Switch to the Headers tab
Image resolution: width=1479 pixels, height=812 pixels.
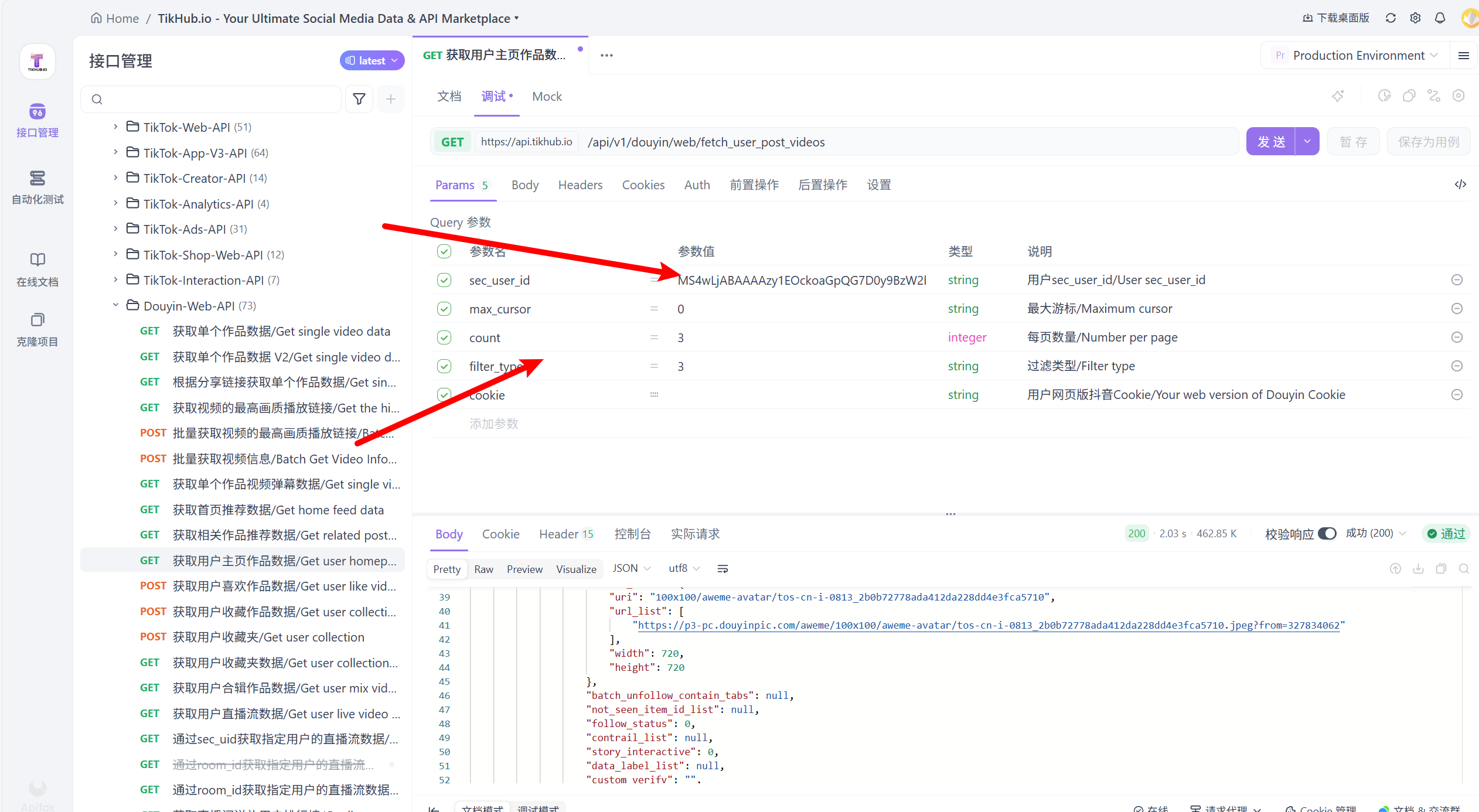pyautogui.click(x=580, y=185)
